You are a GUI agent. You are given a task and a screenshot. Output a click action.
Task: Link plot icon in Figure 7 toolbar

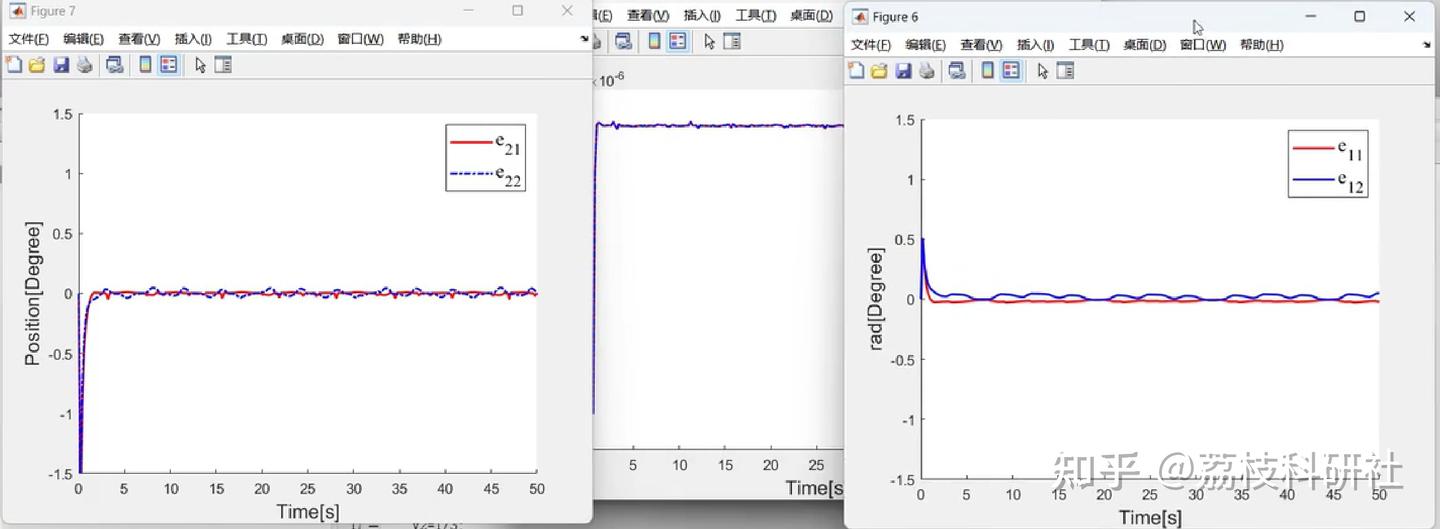[x=115, y=65]
